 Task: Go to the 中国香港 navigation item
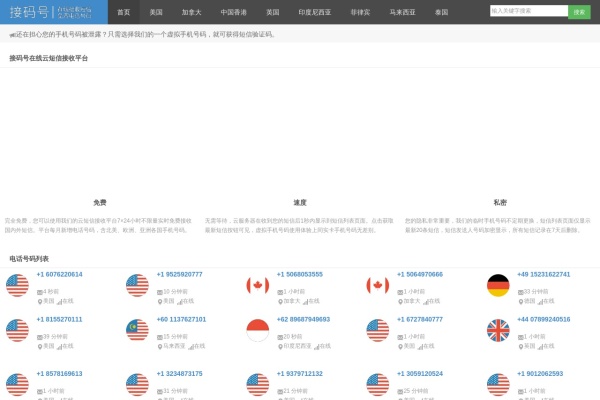point(234,12)
